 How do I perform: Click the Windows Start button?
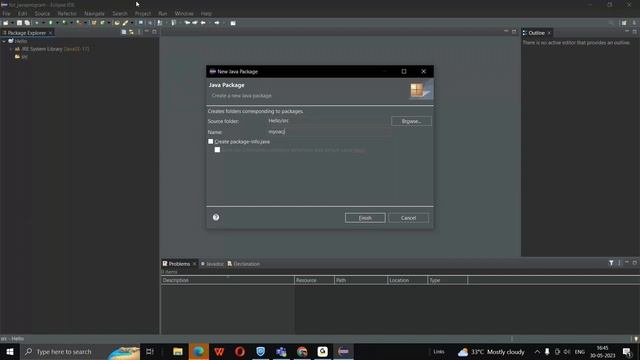(x=10, y=351)
